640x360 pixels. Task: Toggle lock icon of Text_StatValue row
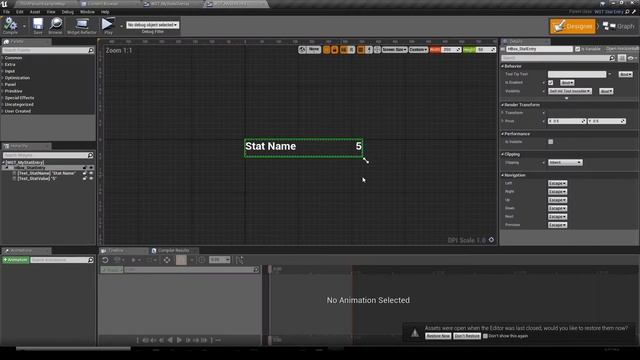tap(85, 178)
